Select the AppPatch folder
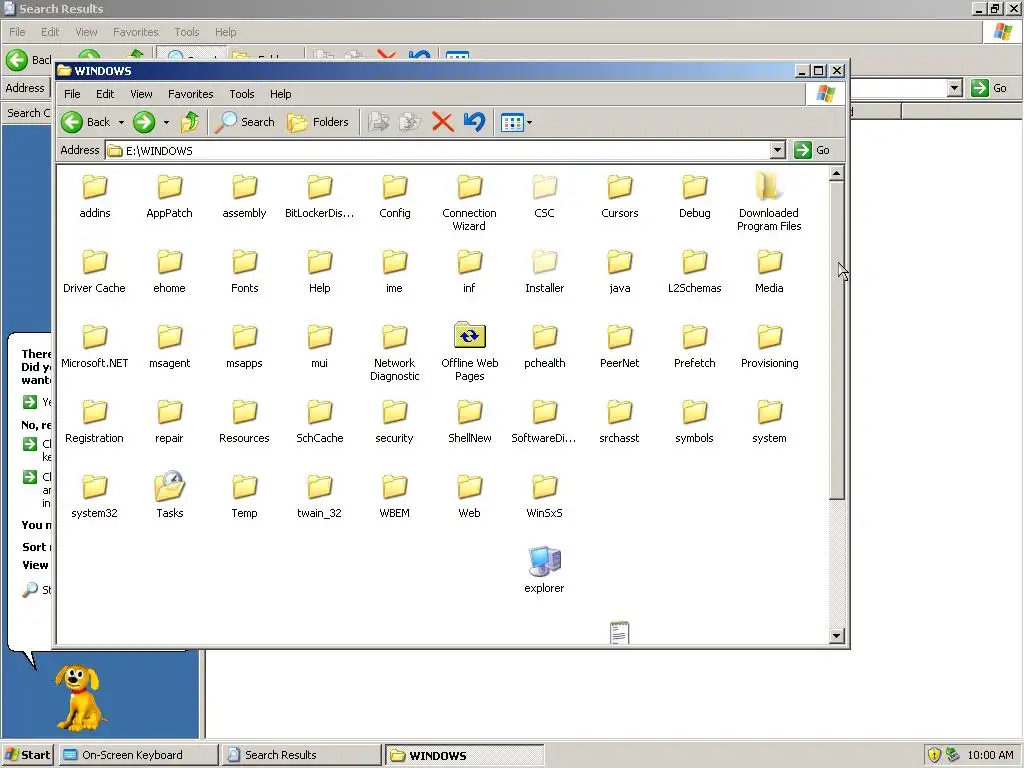Screen dimensions: 1024x768 tap(170, 196)
